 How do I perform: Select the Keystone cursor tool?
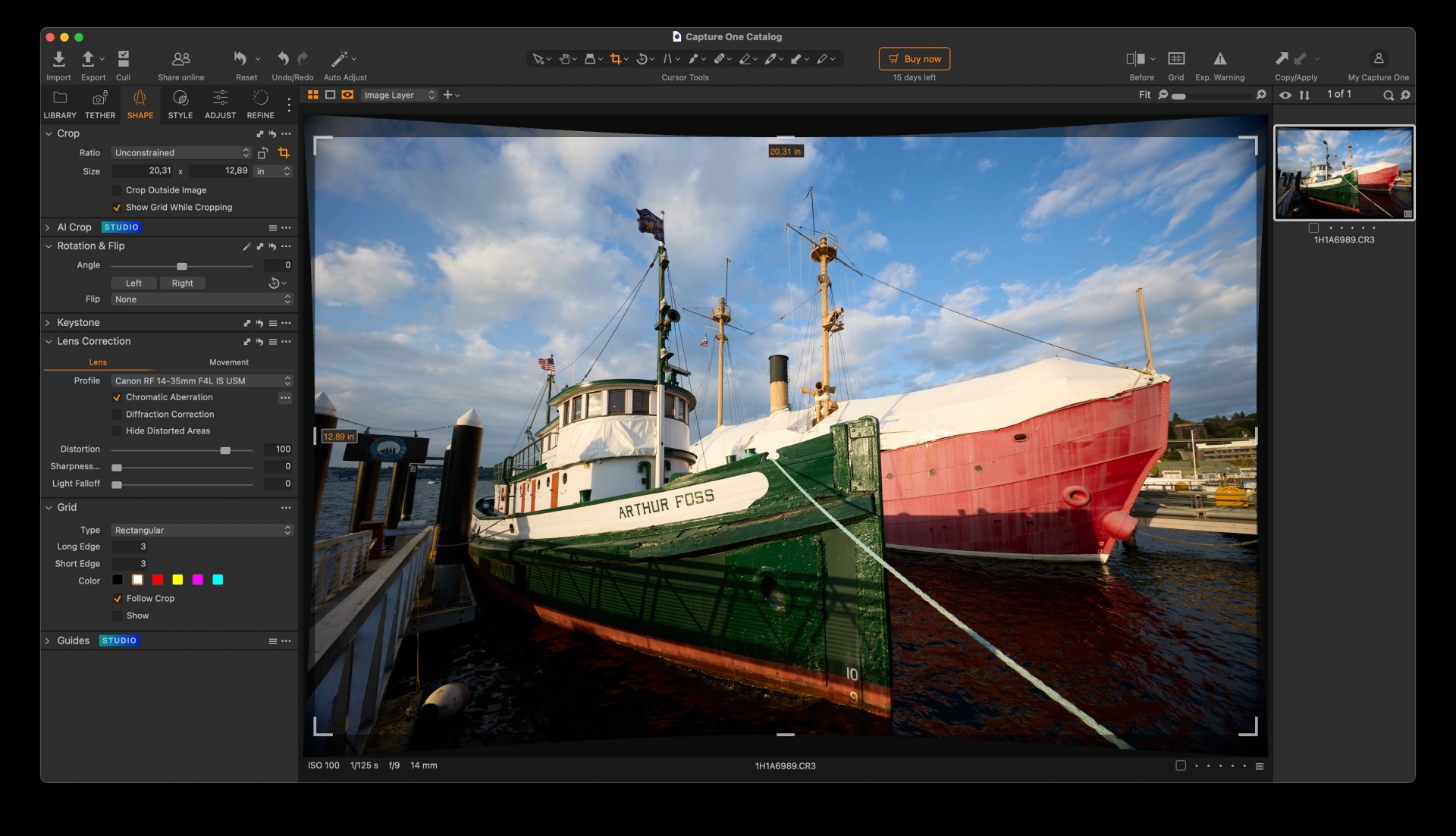click(x=667, y=59)
